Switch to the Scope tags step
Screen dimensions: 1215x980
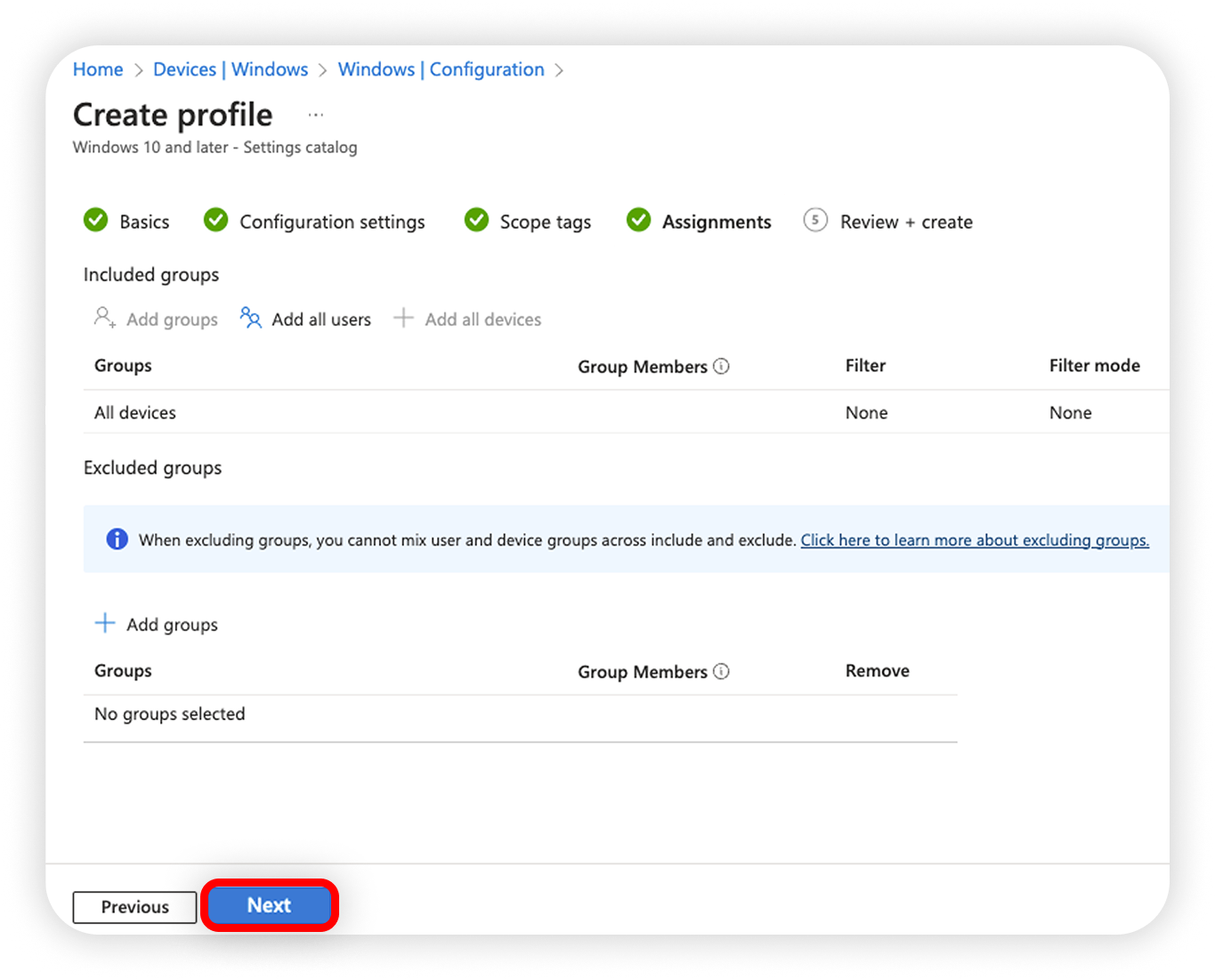tap(528, 221)
